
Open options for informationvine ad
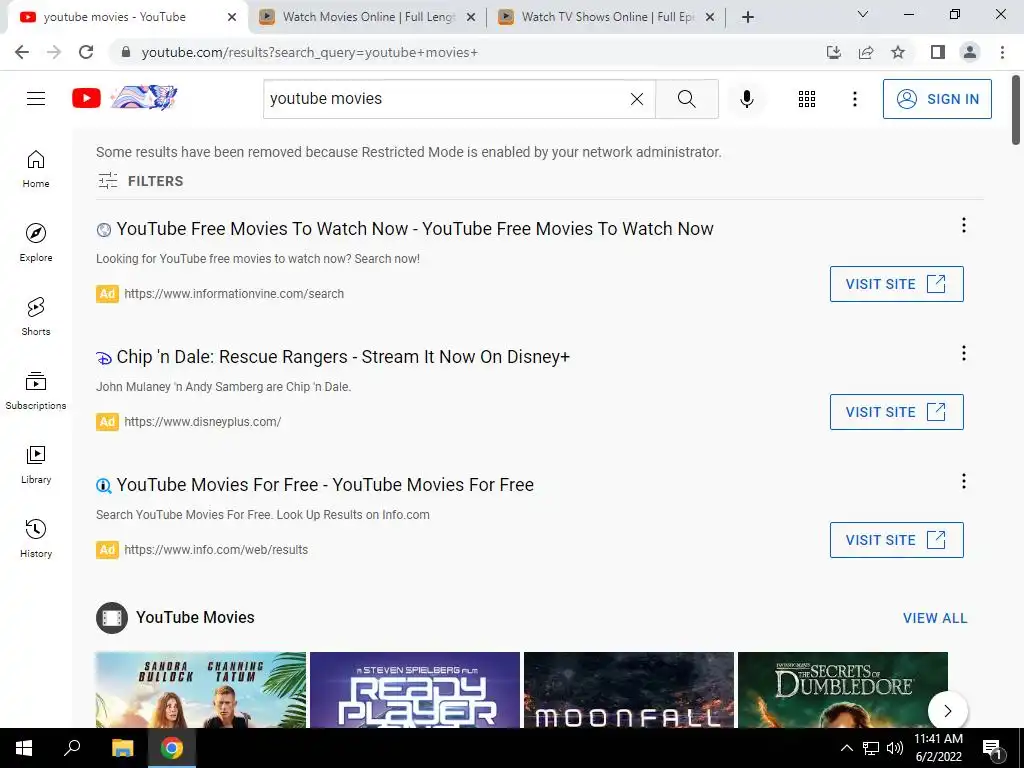coord(963,225)
